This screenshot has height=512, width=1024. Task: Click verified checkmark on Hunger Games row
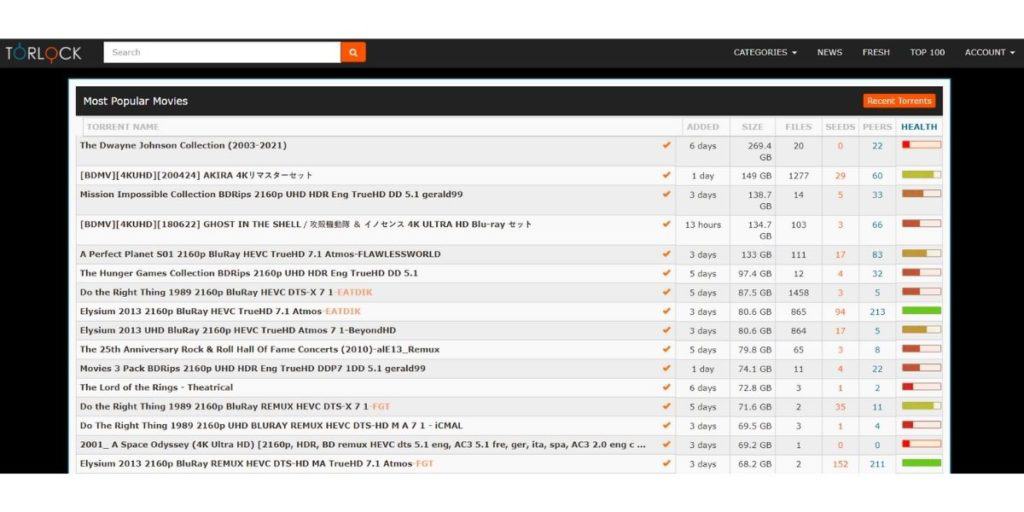(x=666, y=273)
